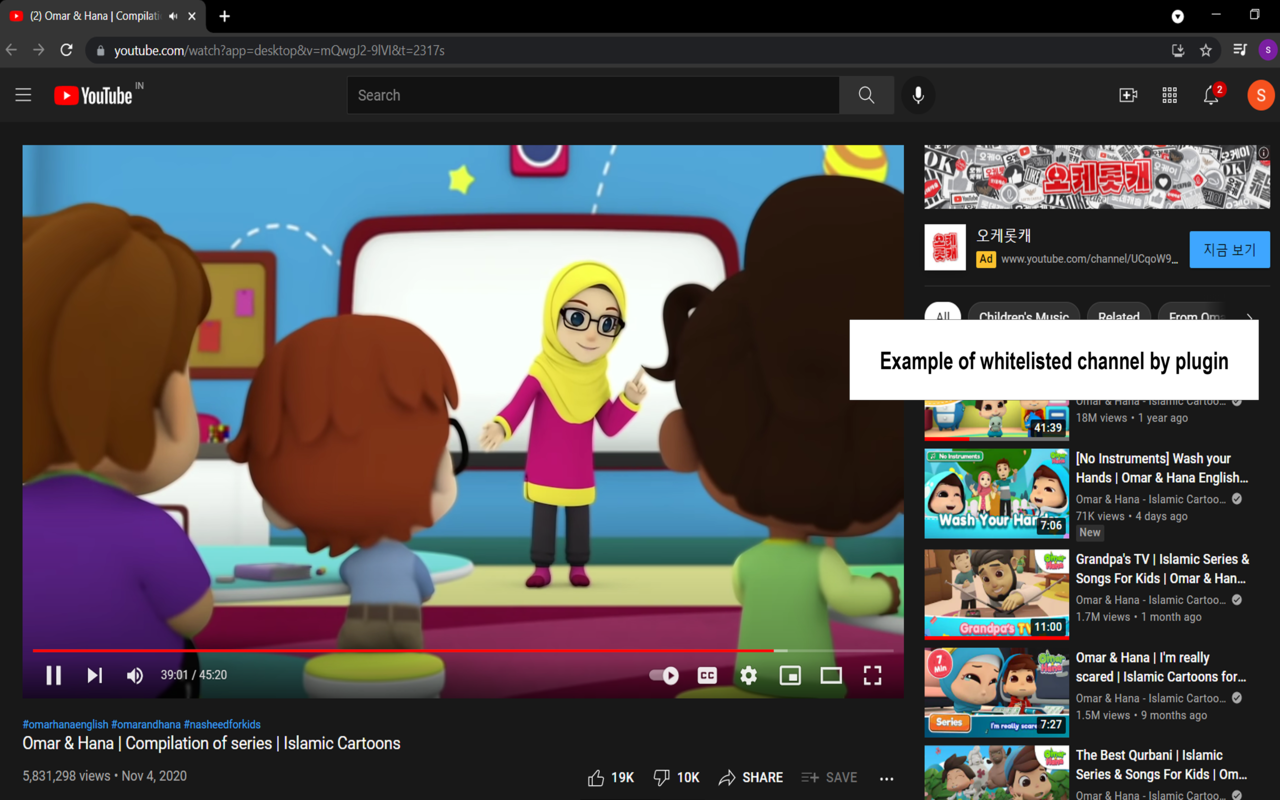Image resolution: width=1280 pixels, height=800 pixels.
Task: Open the ad channel URL link
Action: [1089, 259]
